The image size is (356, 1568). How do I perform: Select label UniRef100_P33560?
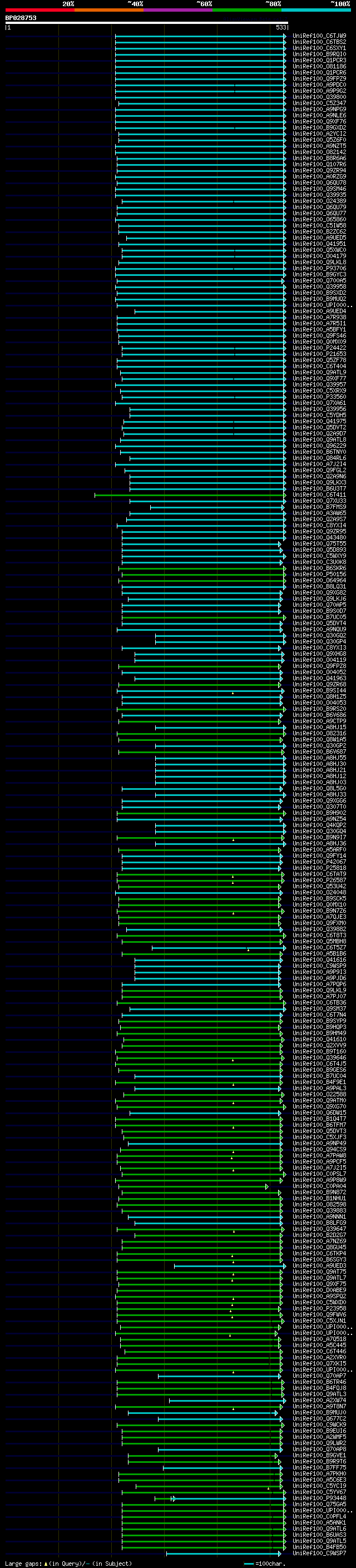pyautogui.click(x=319, y=396)
